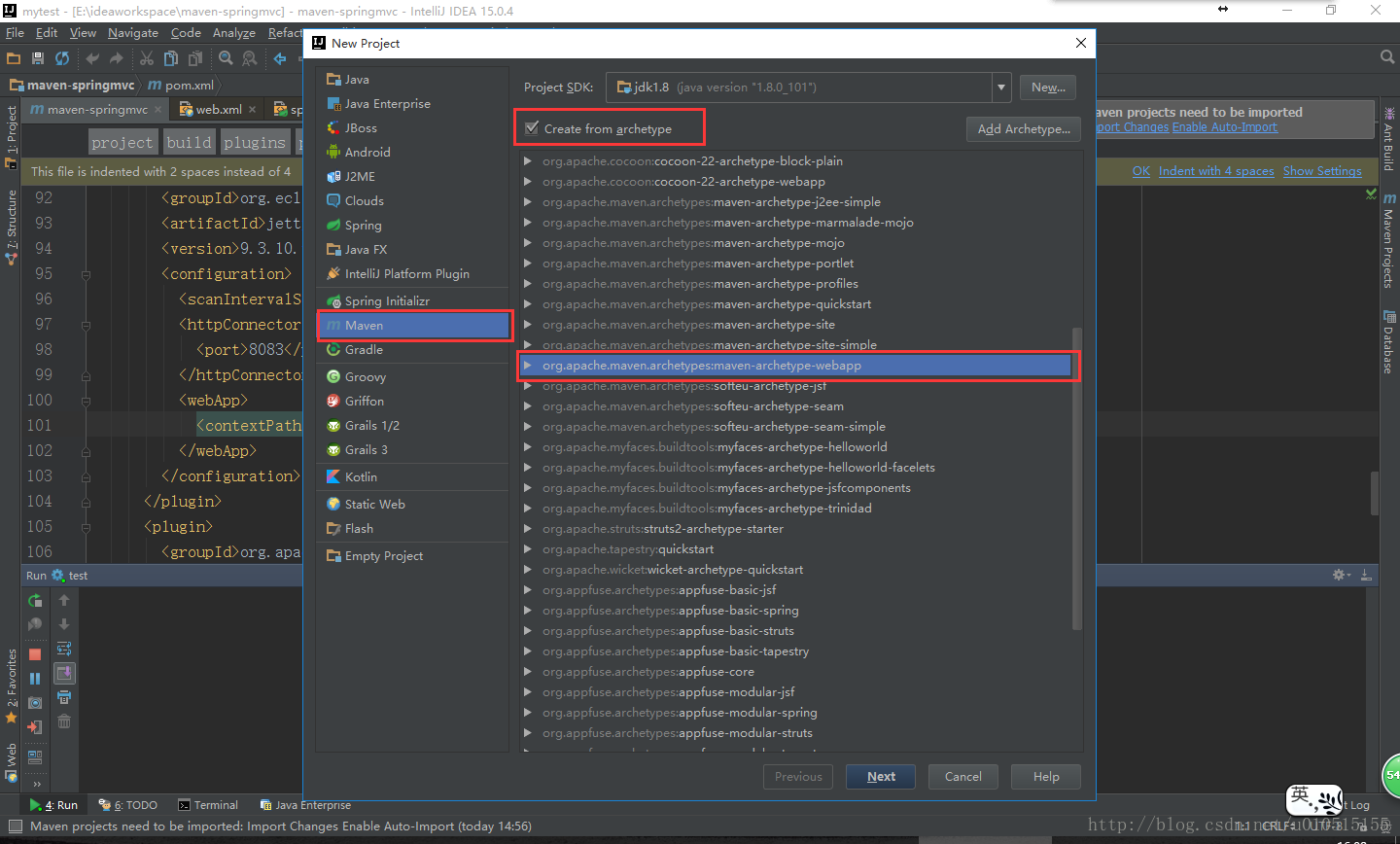Viewport: 1400px width, 844px height.
Task: Toggle Scroll to the End button
Action: pos(64,673)
